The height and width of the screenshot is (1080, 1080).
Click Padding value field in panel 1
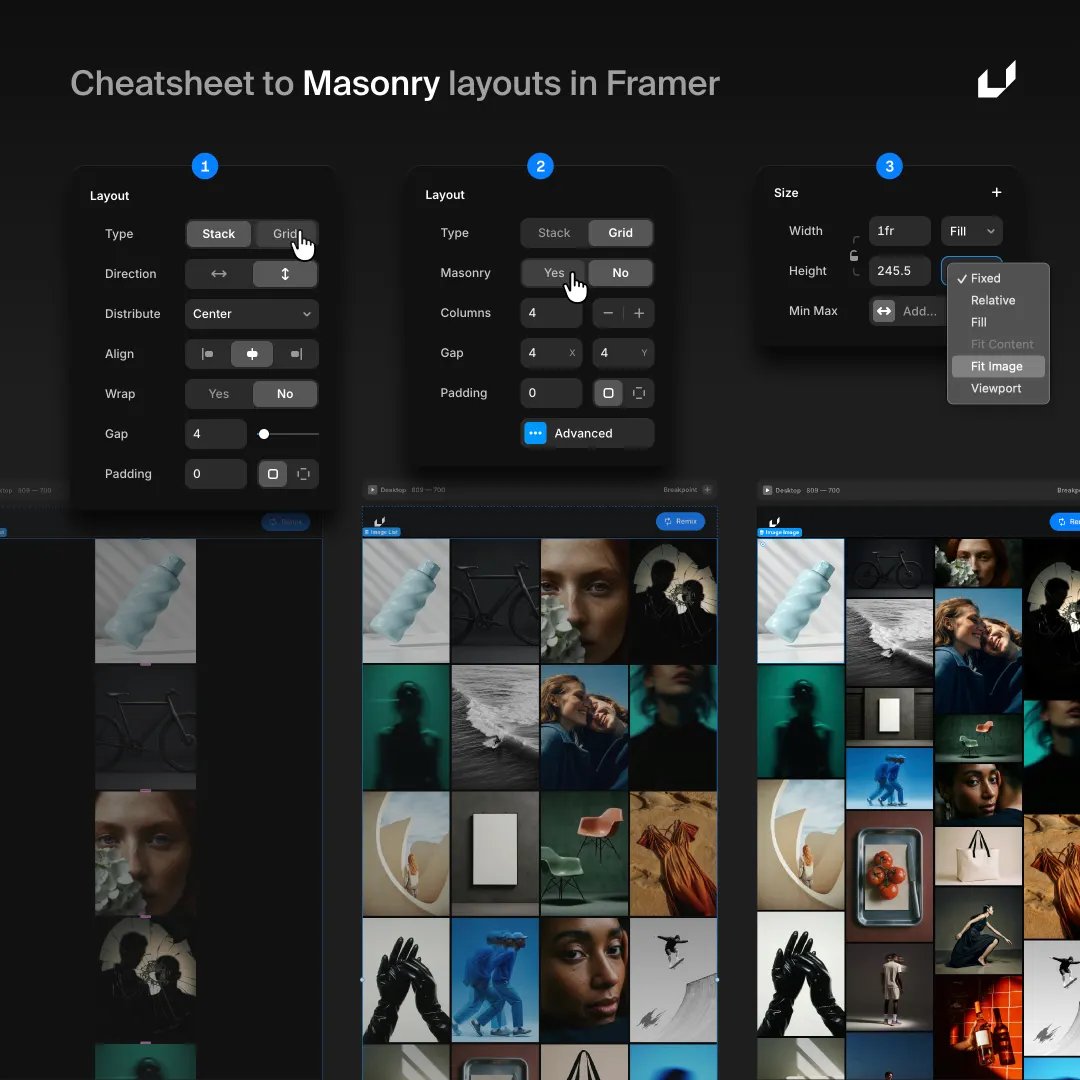216,474
